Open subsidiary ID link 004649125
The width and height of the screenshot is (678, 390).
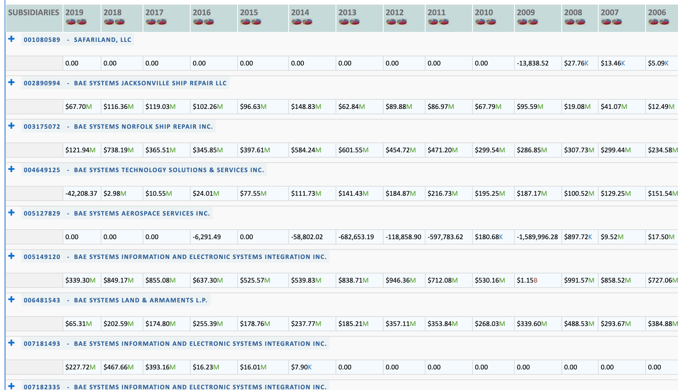[42, 170]
